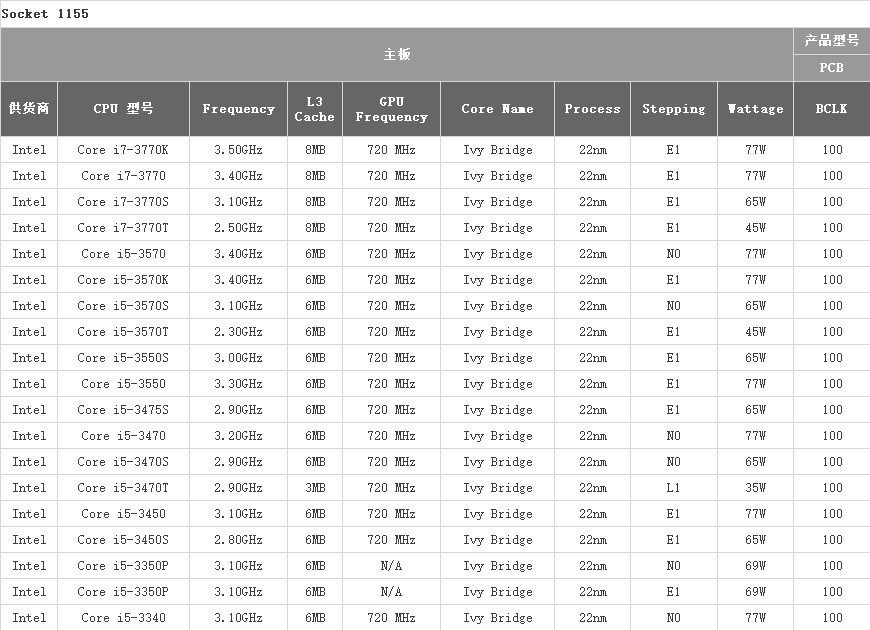This screenshot has height=630, width=870.
Task: Click the 'L3 Cache' column header
Action: [315, 109]
